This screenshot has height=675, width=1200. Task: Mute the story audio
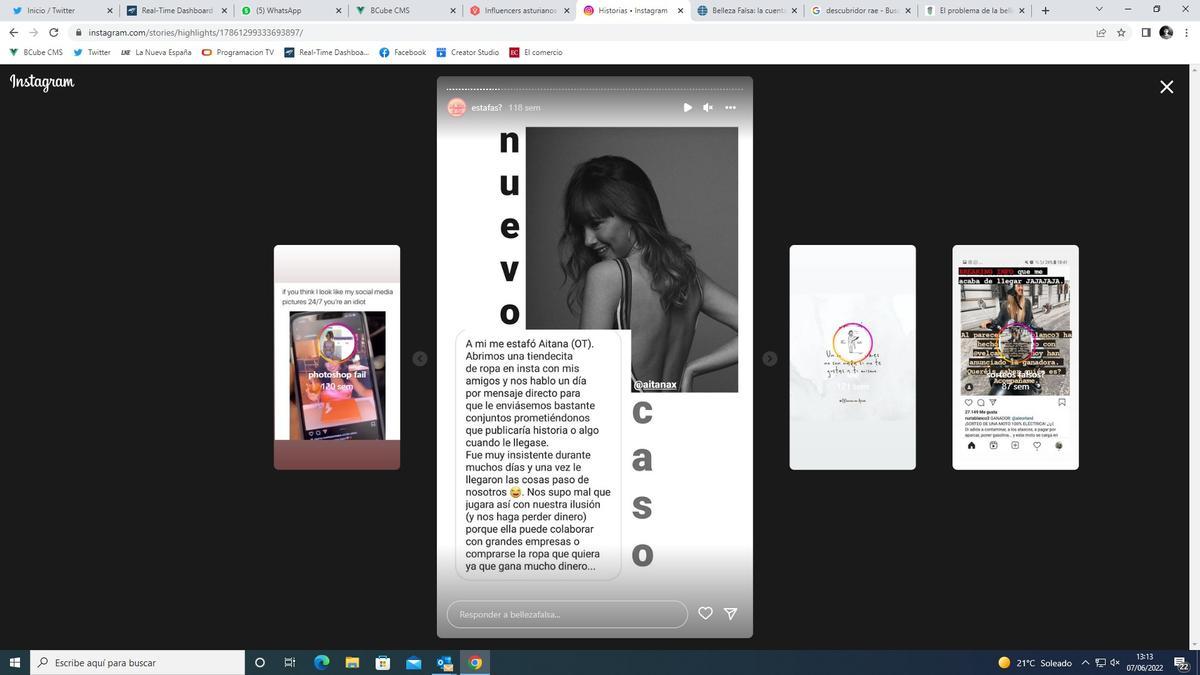click(708, 107)
